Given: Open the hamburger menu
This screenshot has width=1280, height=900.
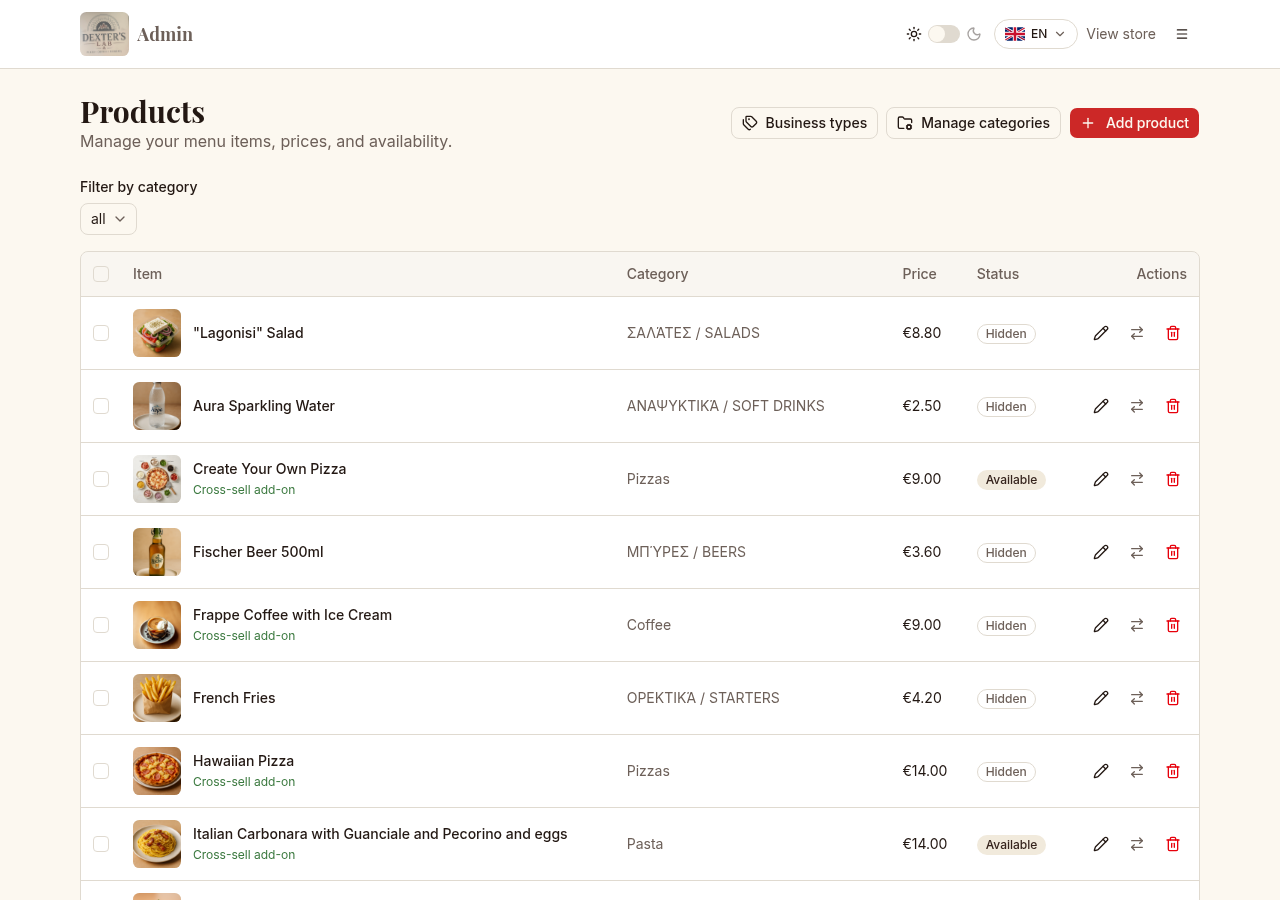Looking at the screenshot, I should (x=1182, y=34).
